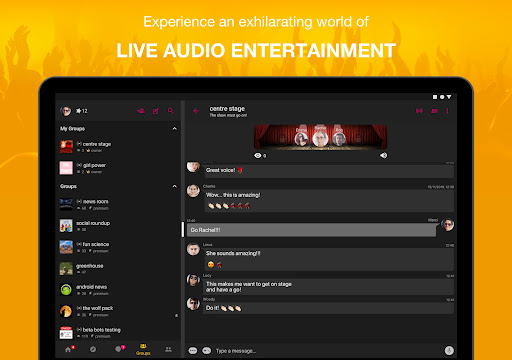Screen dimensions: 512x360
Task: Open the home tab with notification
Action: [x=69, y=349]
